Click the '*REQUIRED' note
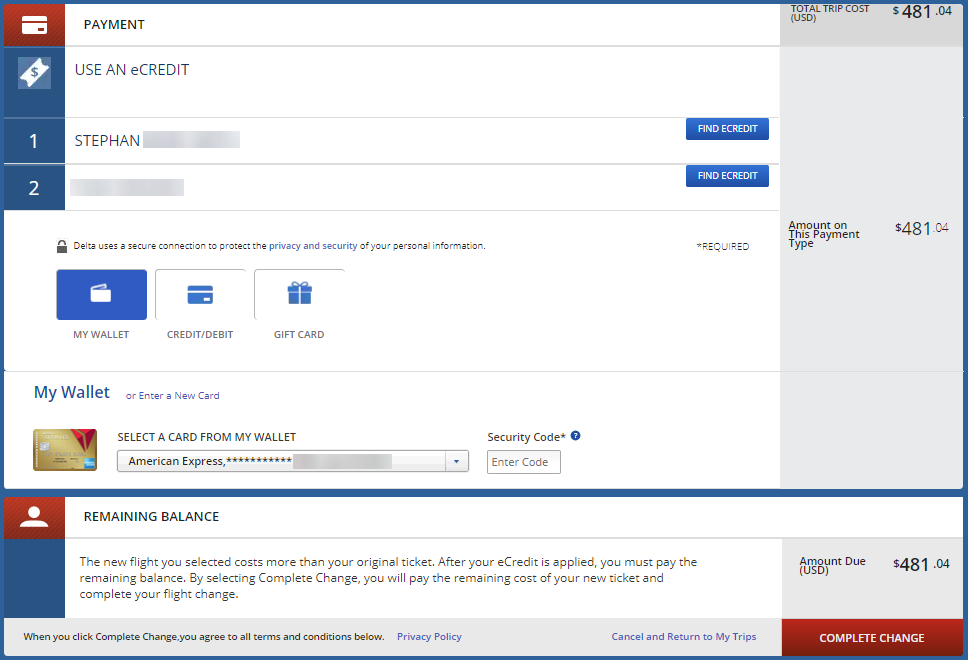This screenshot has width=968, height=660. (723, 246)
